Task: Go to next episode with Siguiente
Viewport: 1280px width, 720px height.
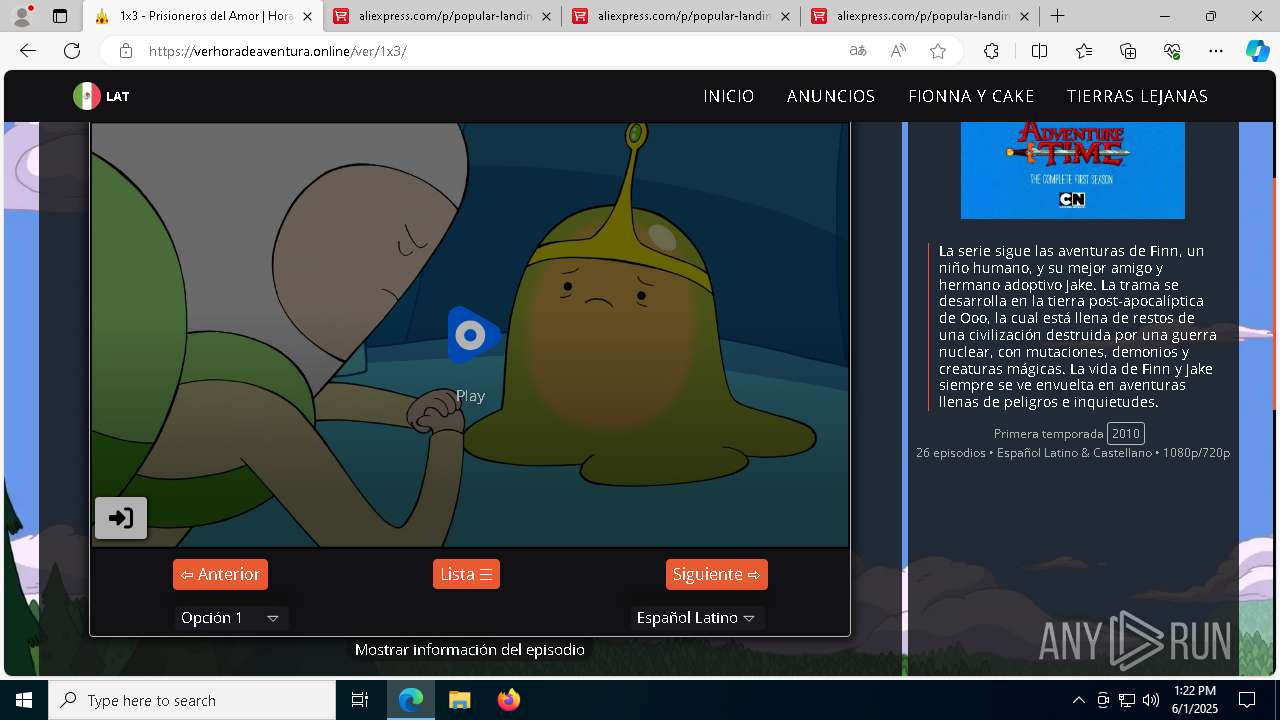Action: pos(717,574)
